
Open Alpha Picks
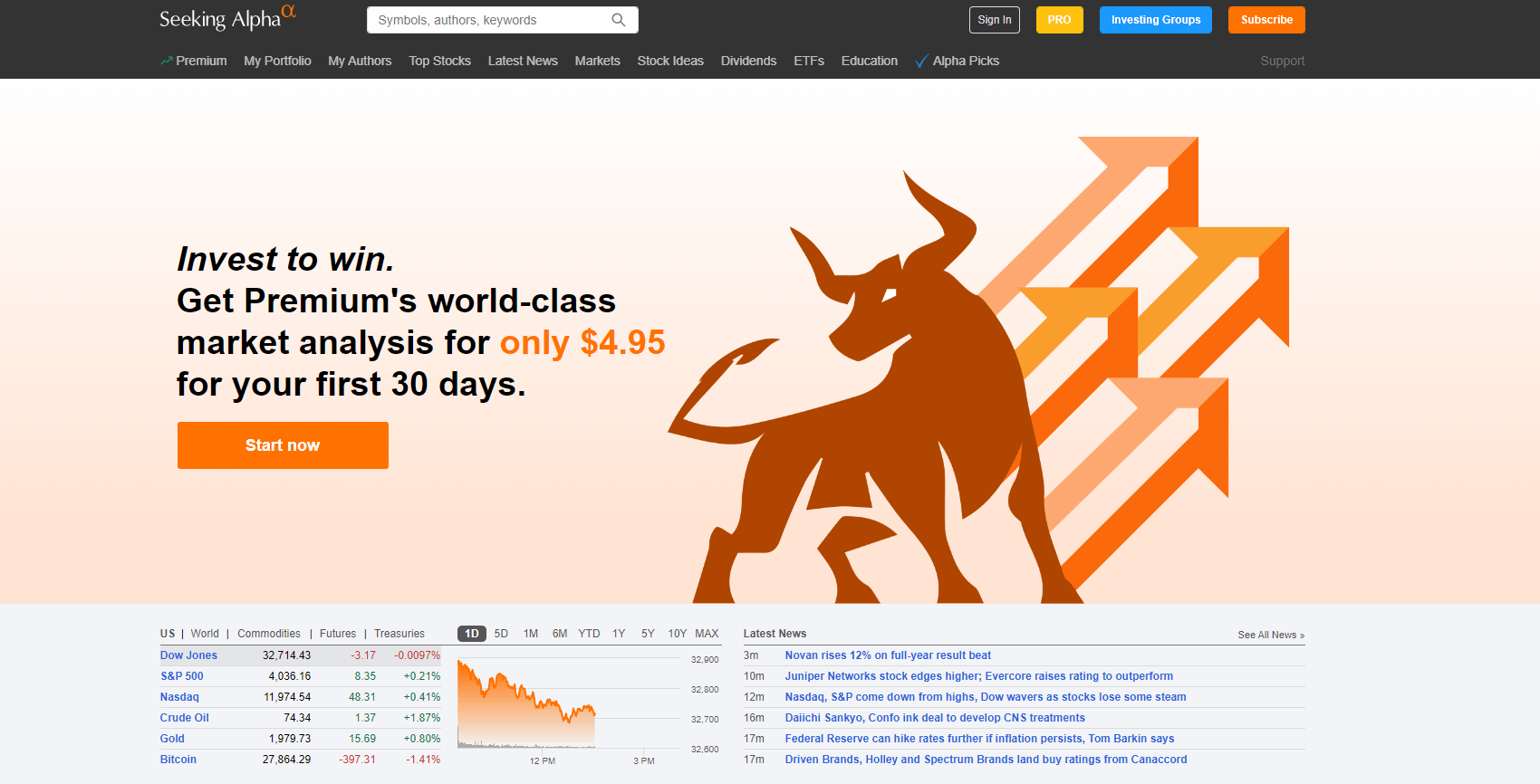(x=958, y=61)
